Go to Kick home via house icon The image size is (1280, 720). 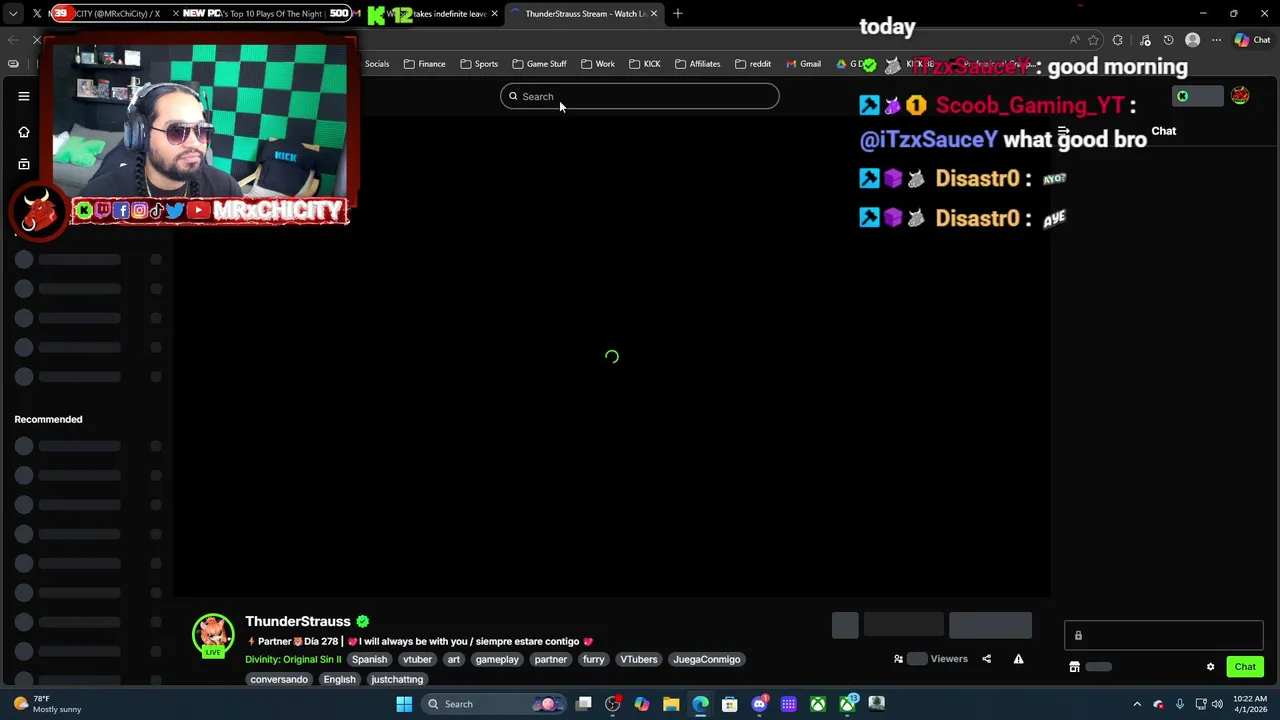[x=24, y=132]
